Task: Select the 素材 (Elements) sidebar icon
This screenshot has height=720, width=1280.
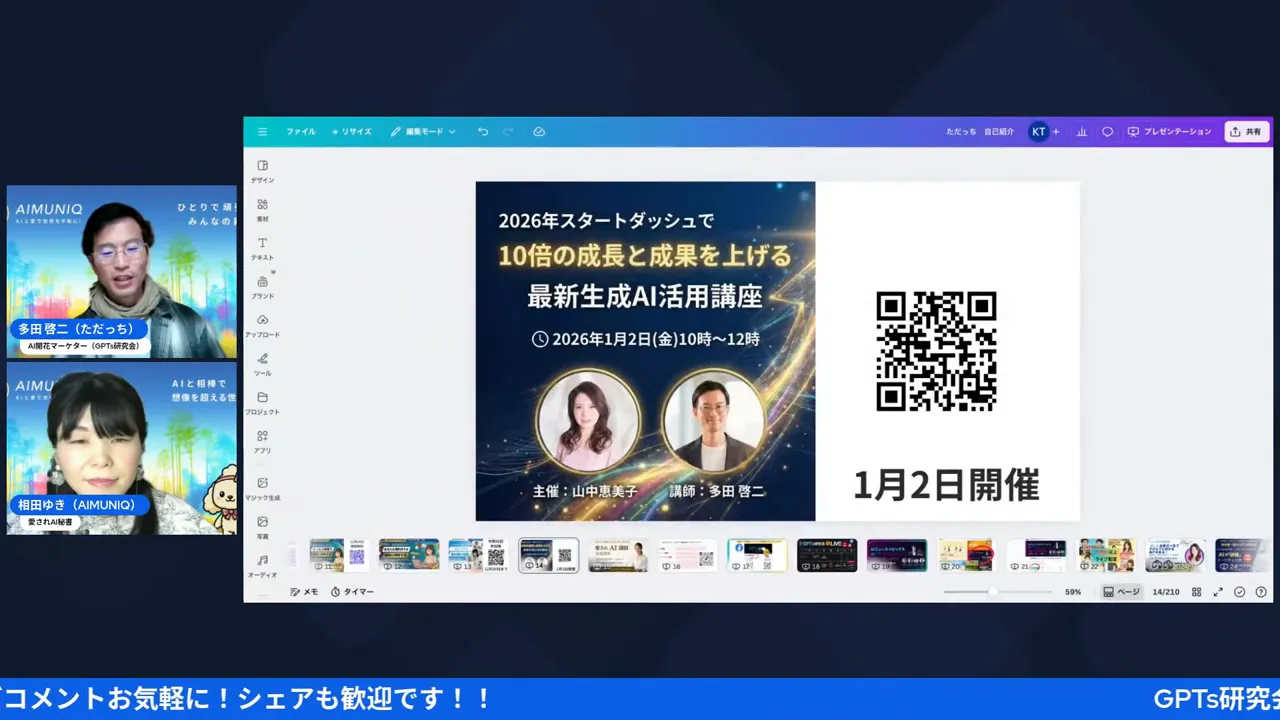Action: pyautogui.click(x=262, y=207)
